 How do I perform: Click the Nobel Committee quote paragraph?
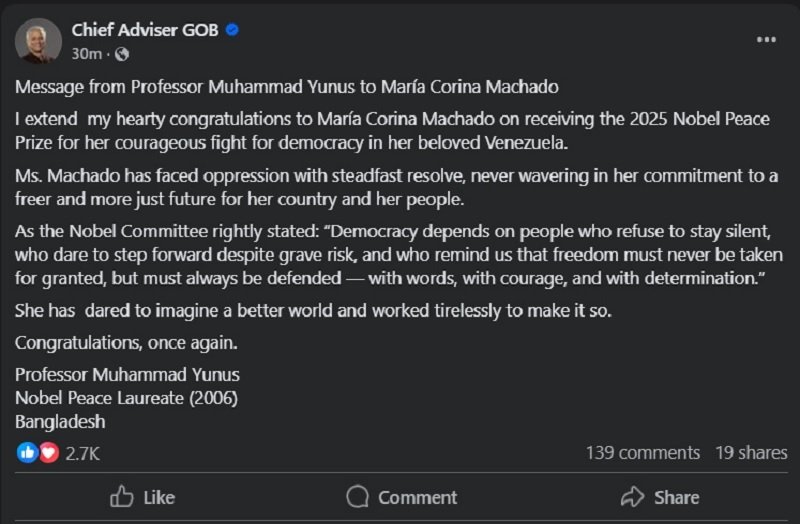pyautogui.click(x=390, y=255)
